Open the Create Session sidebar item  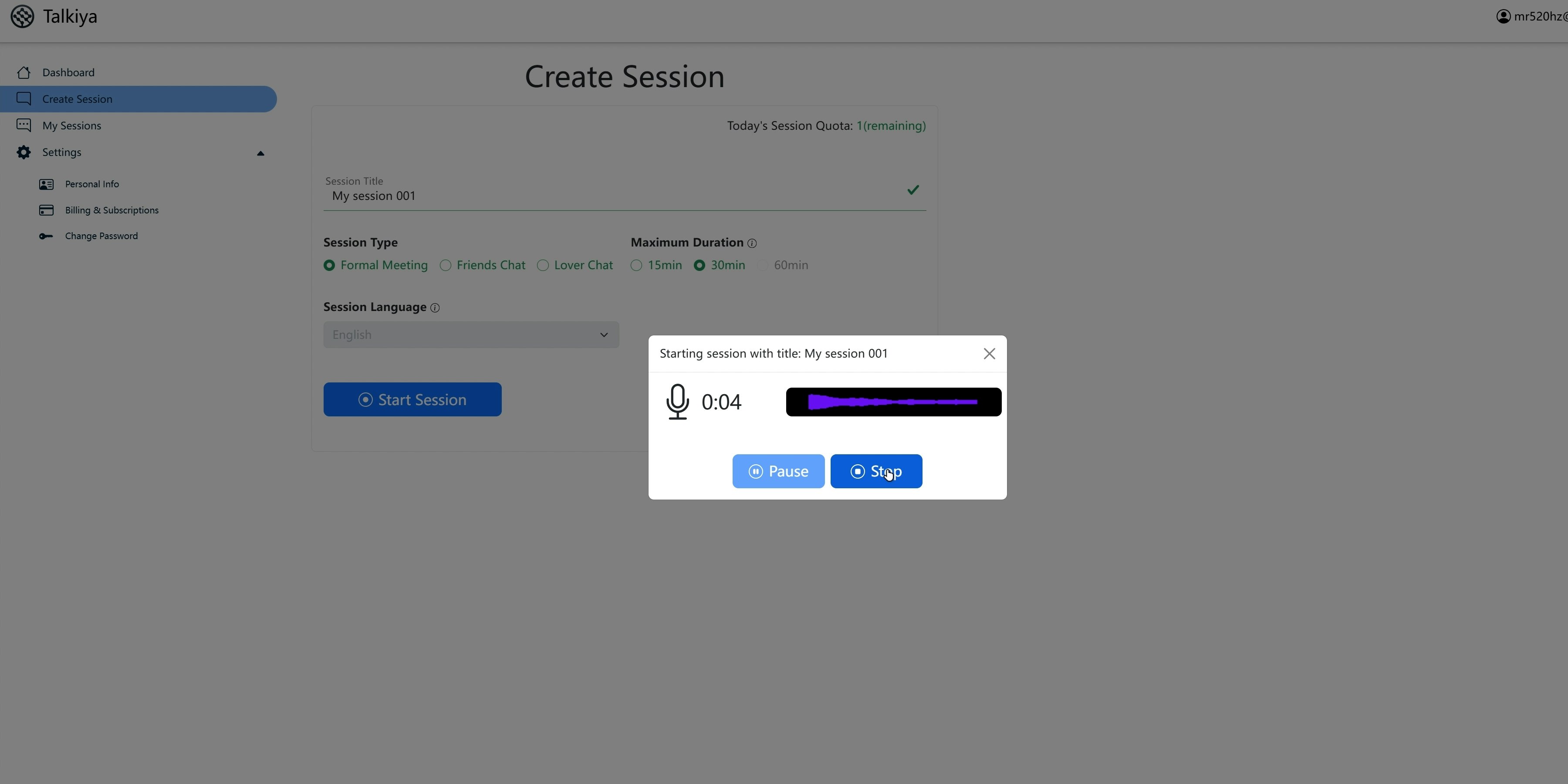click(x=77, y=99)
